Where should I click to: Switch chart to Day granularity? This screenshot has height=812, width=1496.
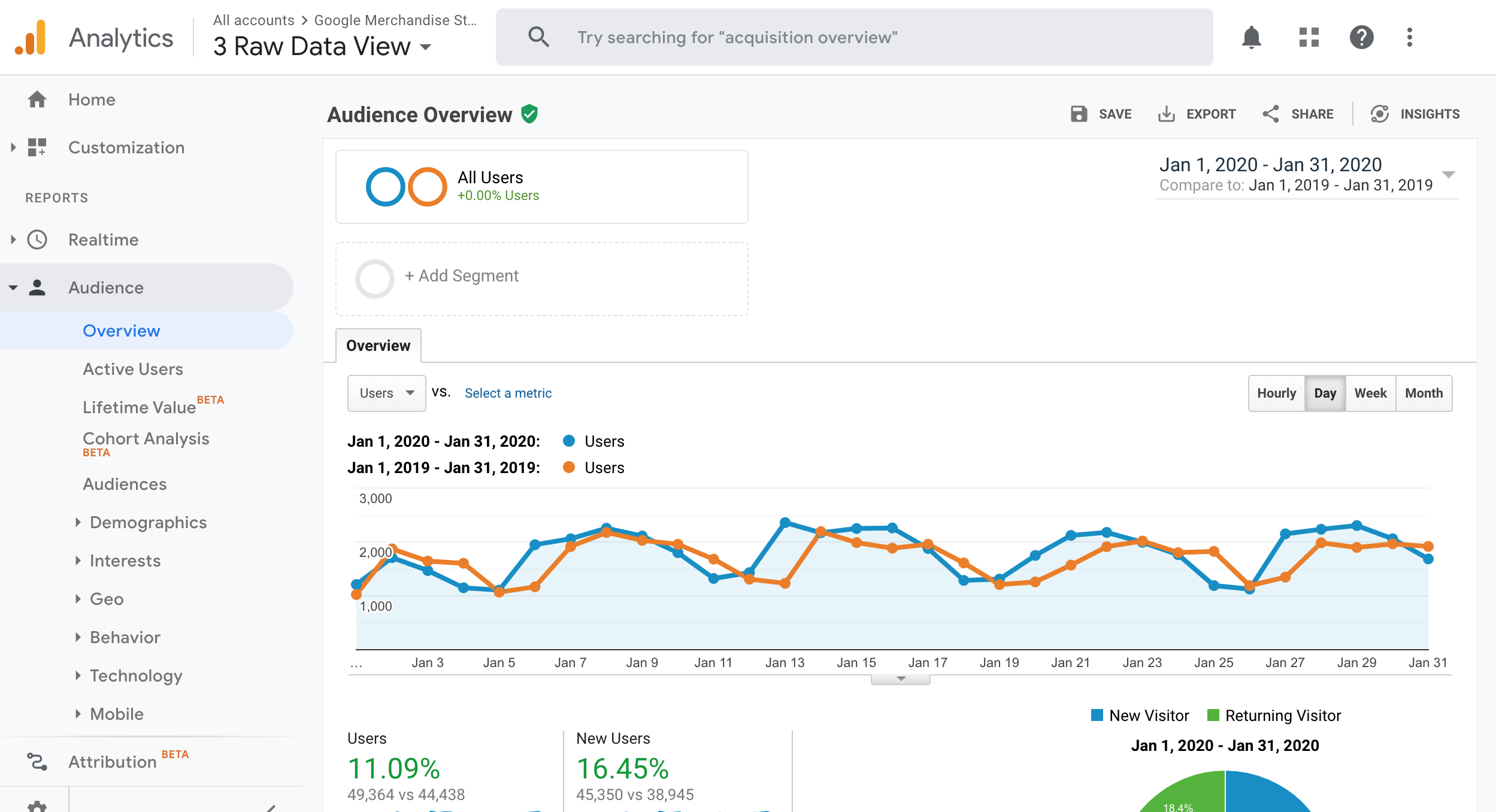click(1325, 393)
